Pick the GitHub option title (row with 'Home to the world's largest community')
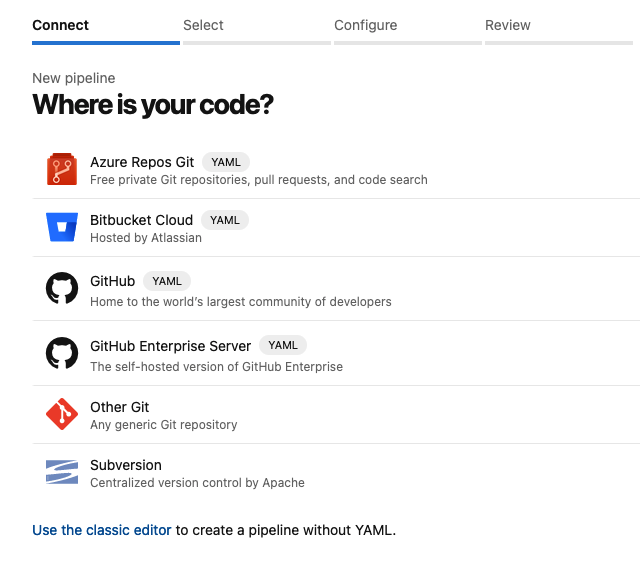This screenshot has width=640, height=564. click(x=112, y=281)
